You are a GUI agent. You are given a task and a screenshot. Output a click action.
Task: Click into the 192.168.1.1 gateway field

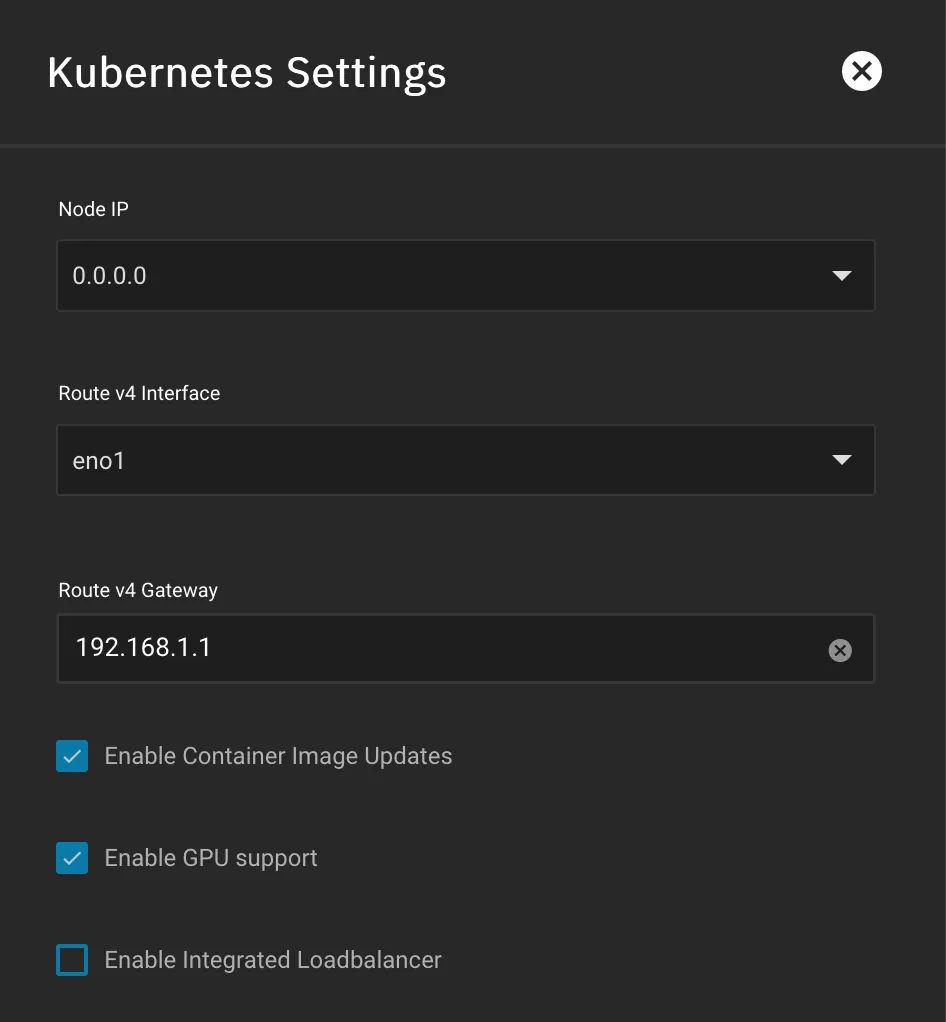coord(440,649)
